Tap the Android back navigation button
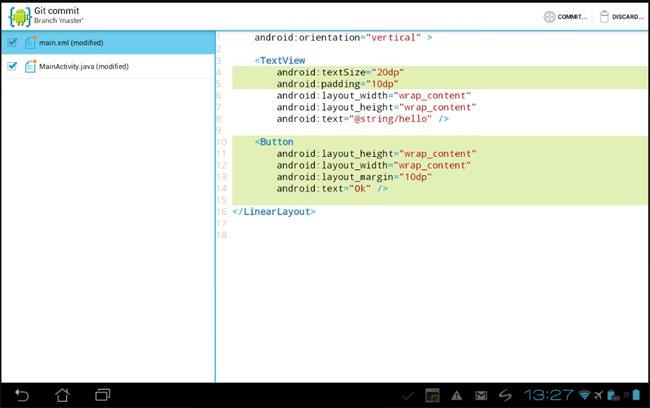 coord(22,395)
